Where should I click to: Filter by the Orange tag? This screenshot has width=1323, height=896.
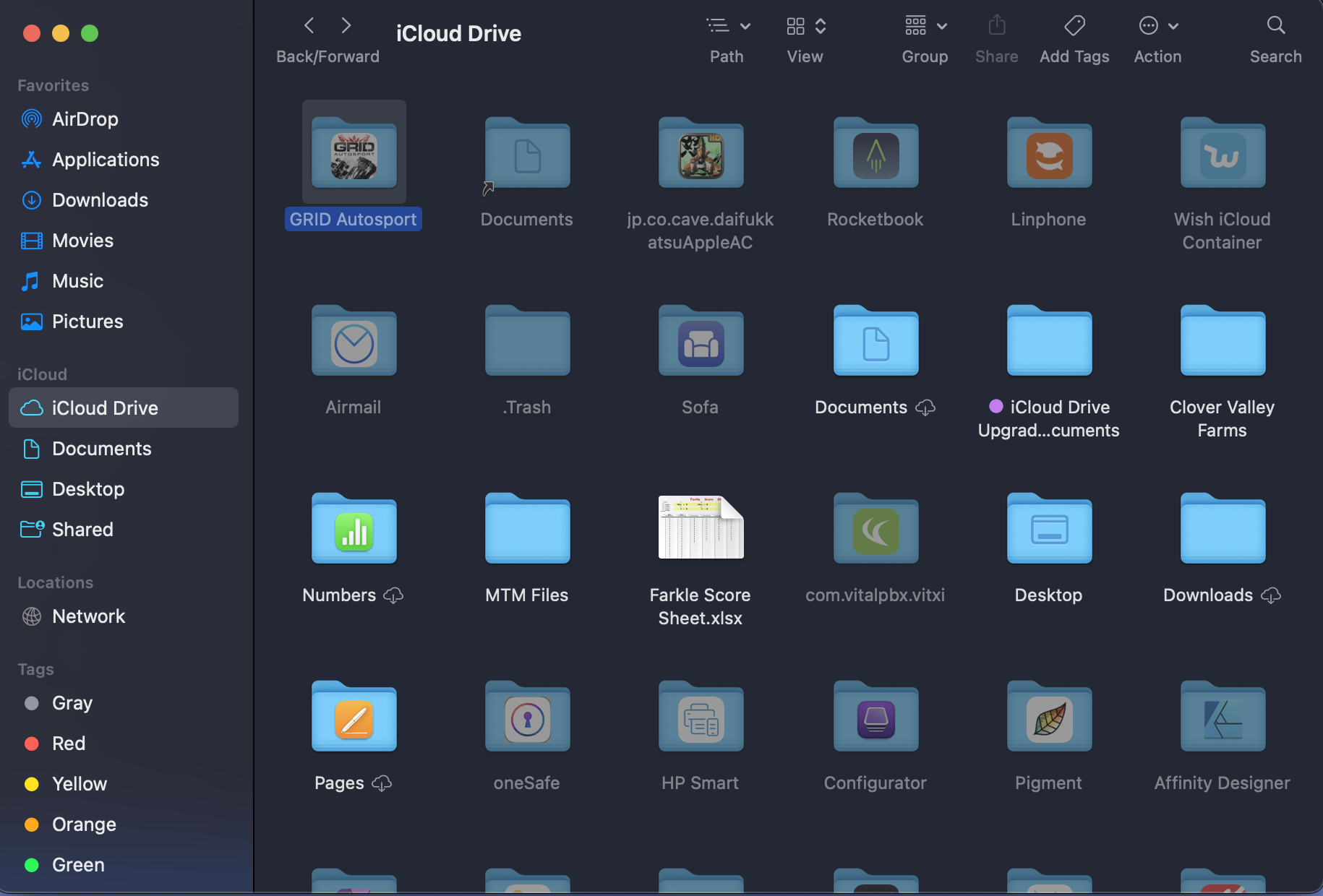tap(124, 824)
